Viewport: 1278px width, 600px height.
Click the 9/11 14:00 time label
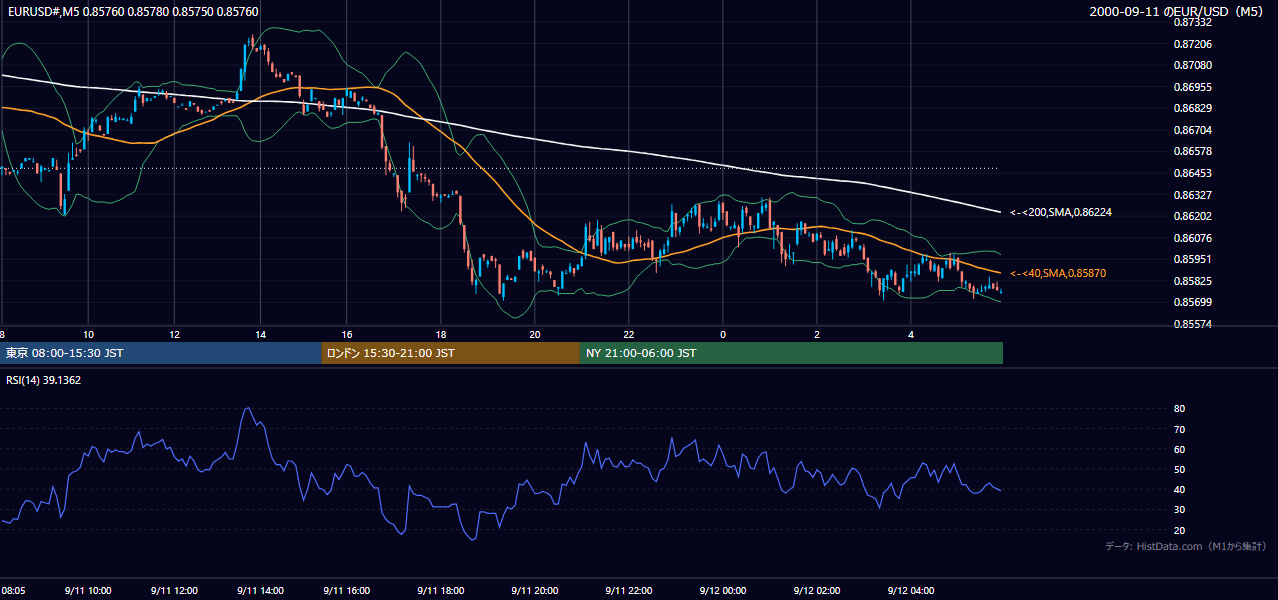(x=262, y=590)
